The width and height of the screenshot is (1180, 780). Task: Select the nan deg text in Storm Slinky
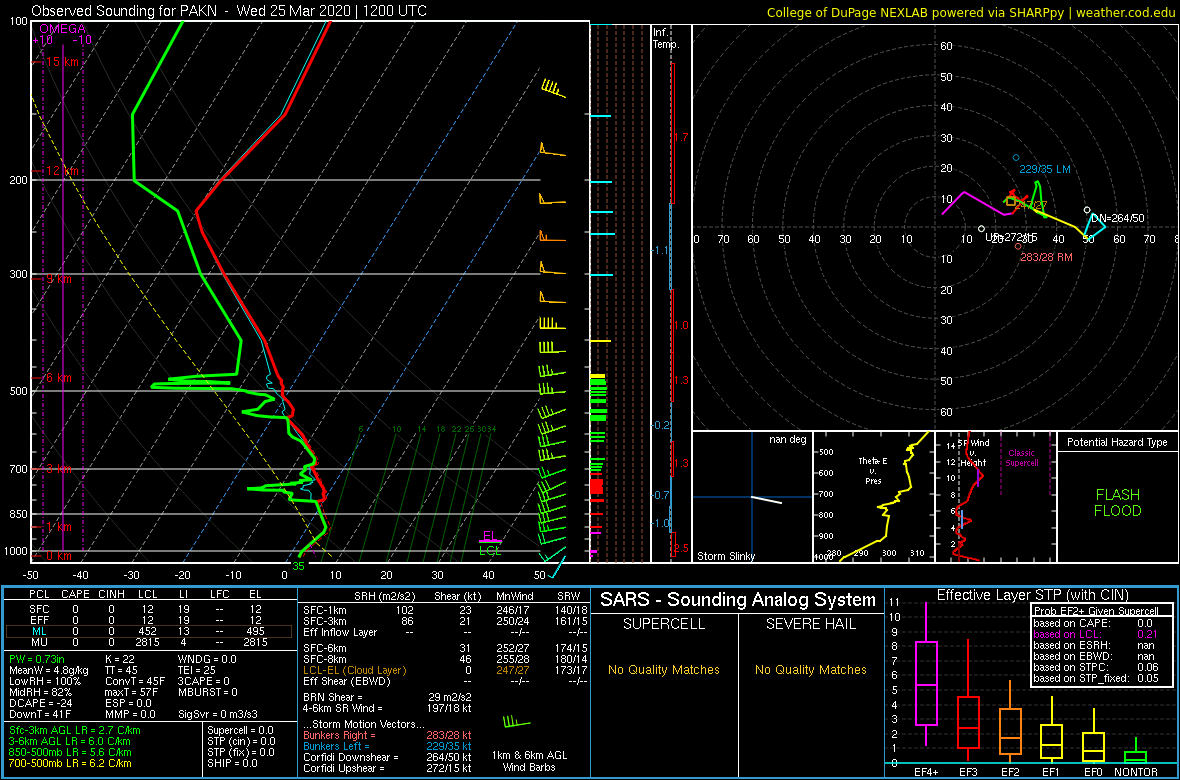(x=786, y=440)
